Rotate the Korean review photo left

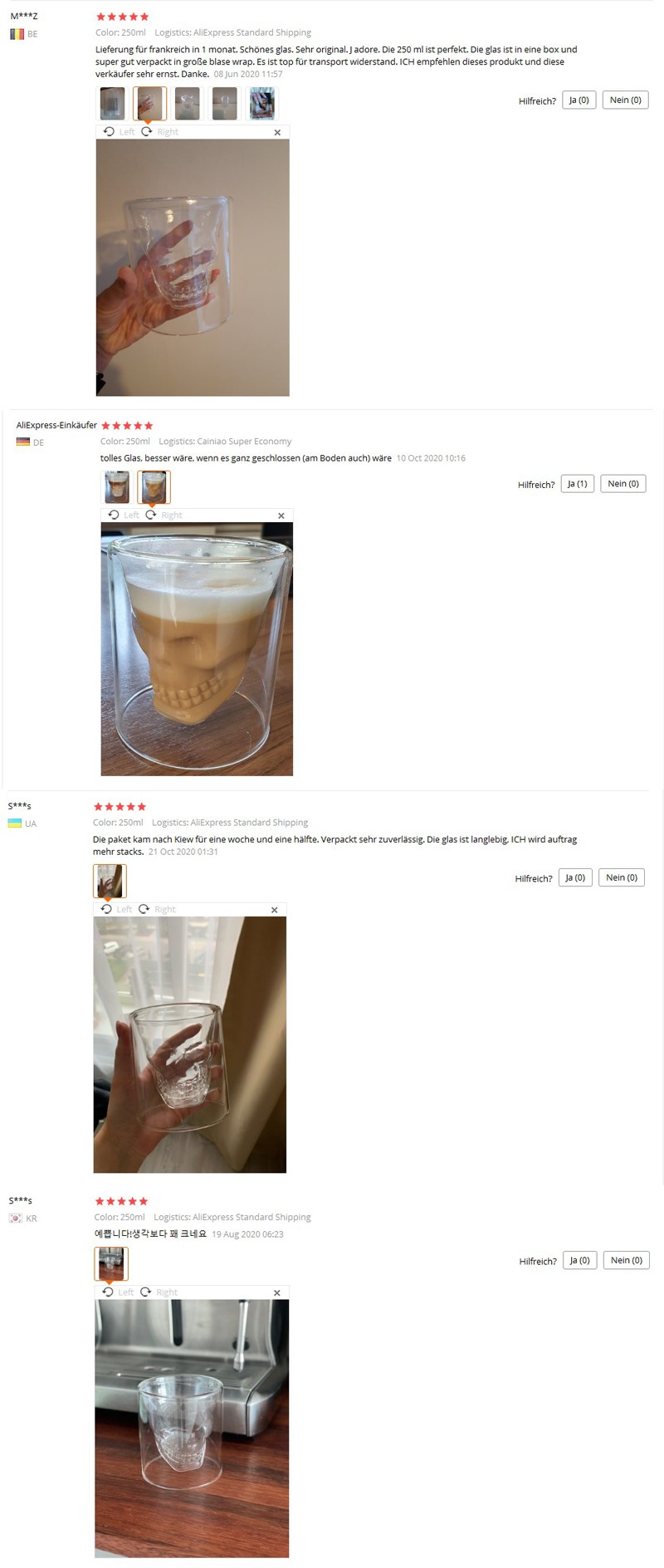pyautogui.click(x=118, y=1292)
